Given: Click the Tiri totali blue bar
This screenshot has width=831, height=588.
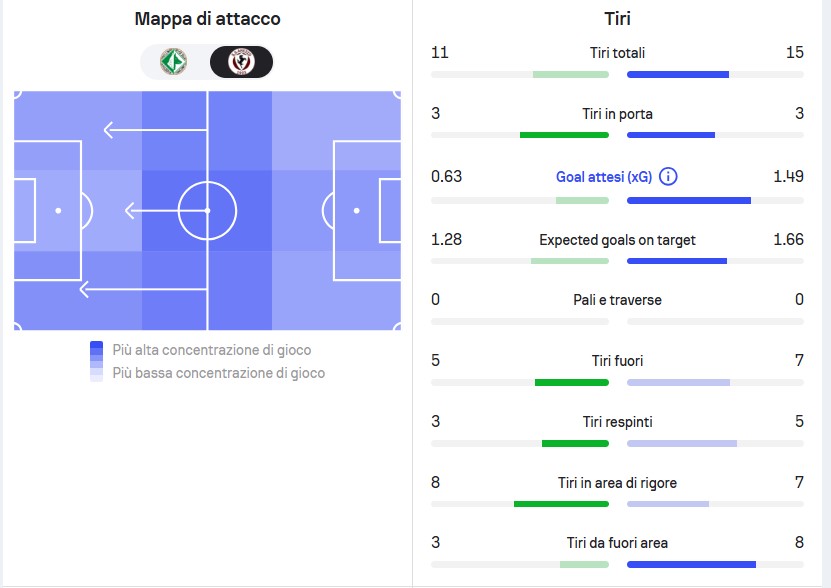Looking at the screenshot, I should click(x=678, y=75).
